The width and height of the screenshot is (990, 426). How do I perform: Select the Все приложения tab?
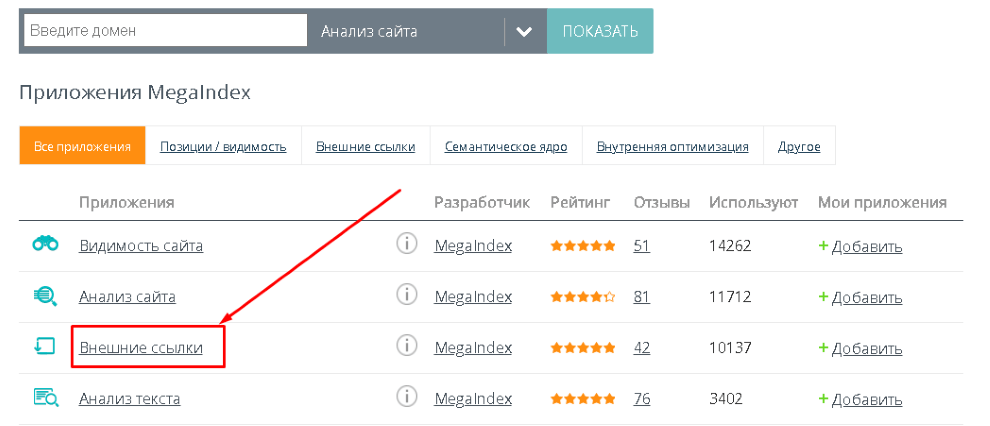point(82,147)
